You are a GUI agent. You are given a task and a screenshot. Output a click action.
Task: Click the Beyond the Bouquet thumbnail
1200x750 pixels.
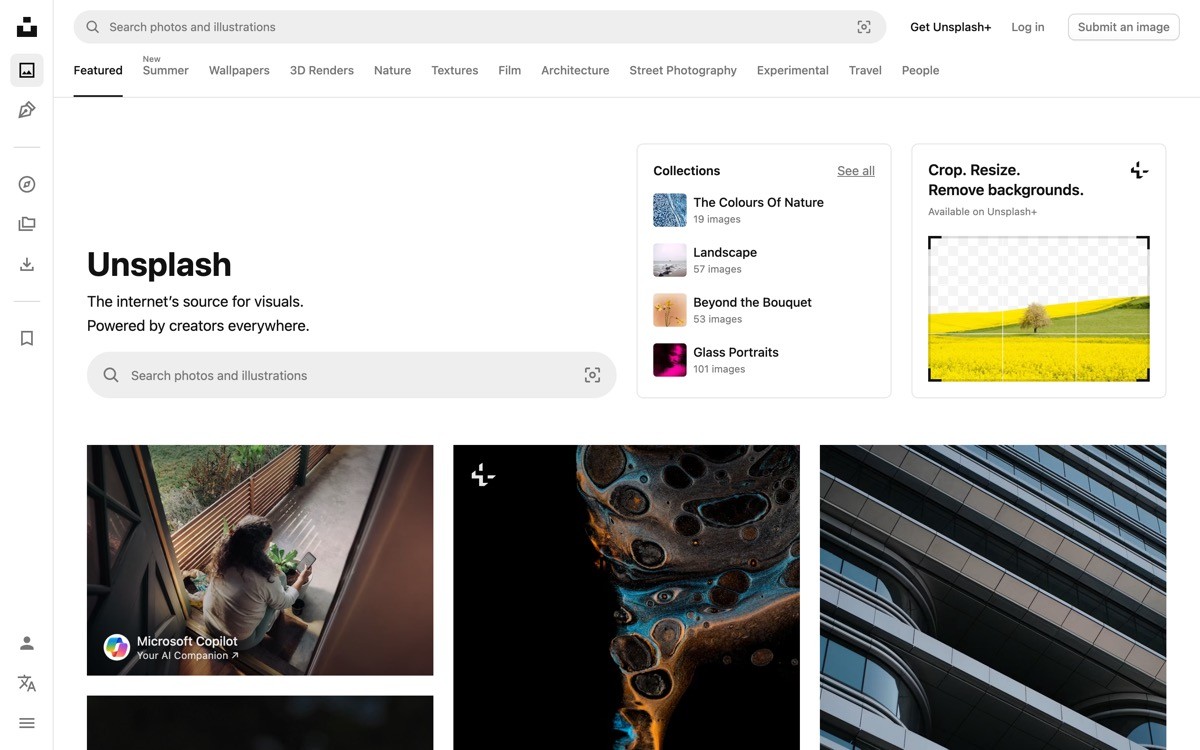click(x=670, y=310)
